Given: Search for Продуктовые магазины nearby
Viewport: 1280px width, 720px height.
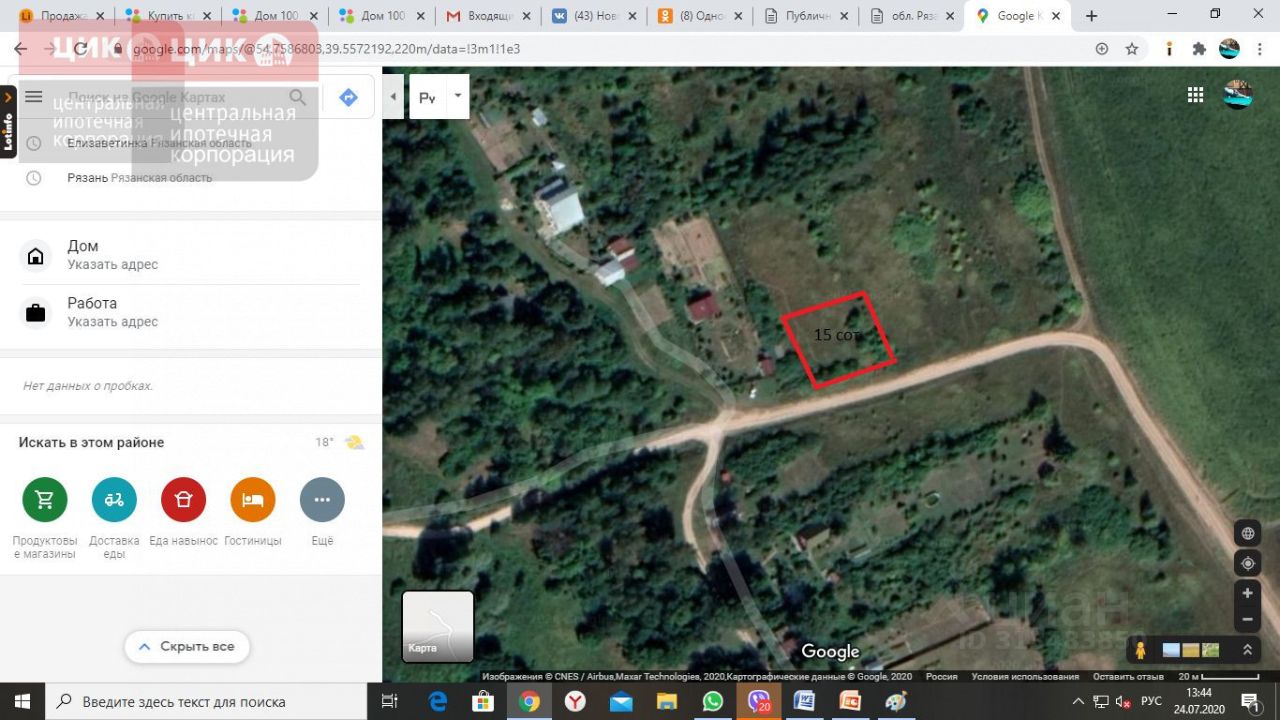Looking at the screenshot, I should coord(45,518).
